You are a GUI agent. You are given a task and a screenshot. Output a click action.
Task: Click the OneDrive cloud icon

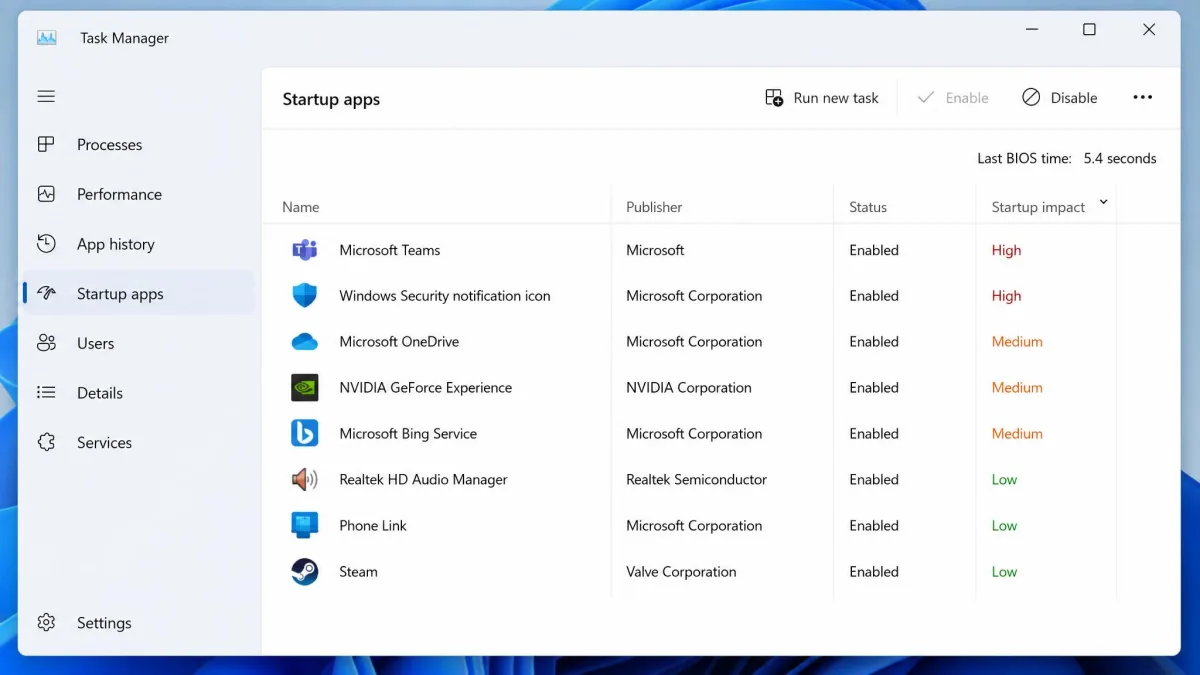[304, 342]
